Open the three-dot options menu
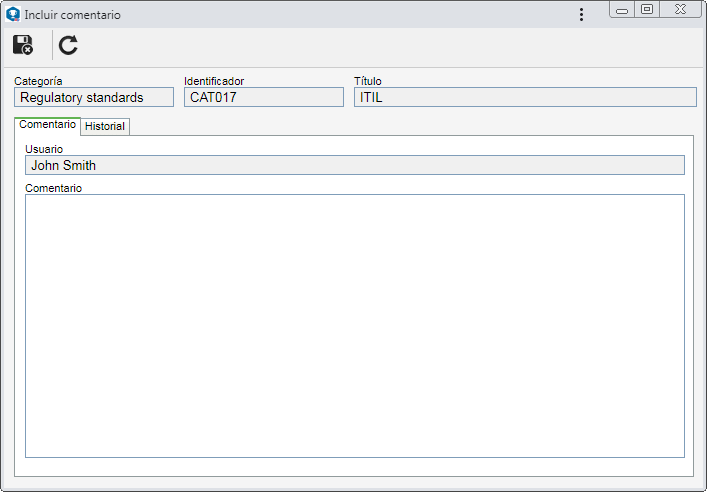 click(x=581, y=14)
